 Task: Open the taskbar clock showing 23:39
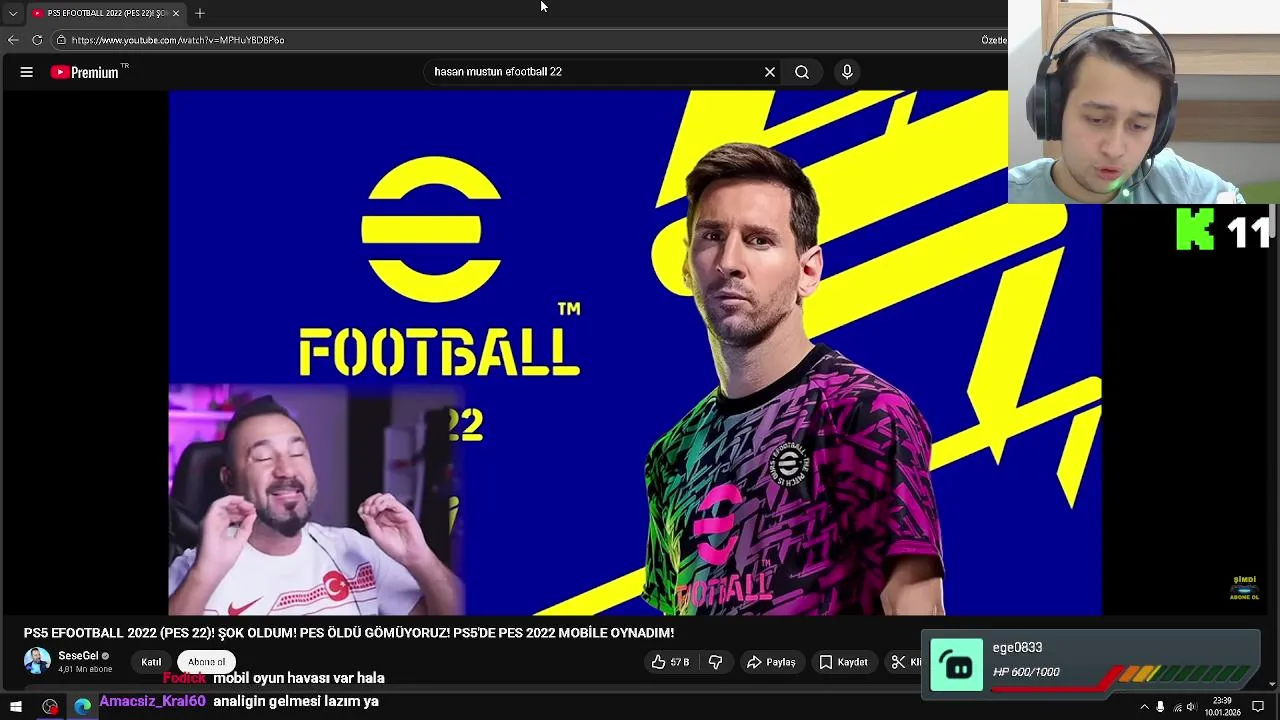click(1222, 707)
